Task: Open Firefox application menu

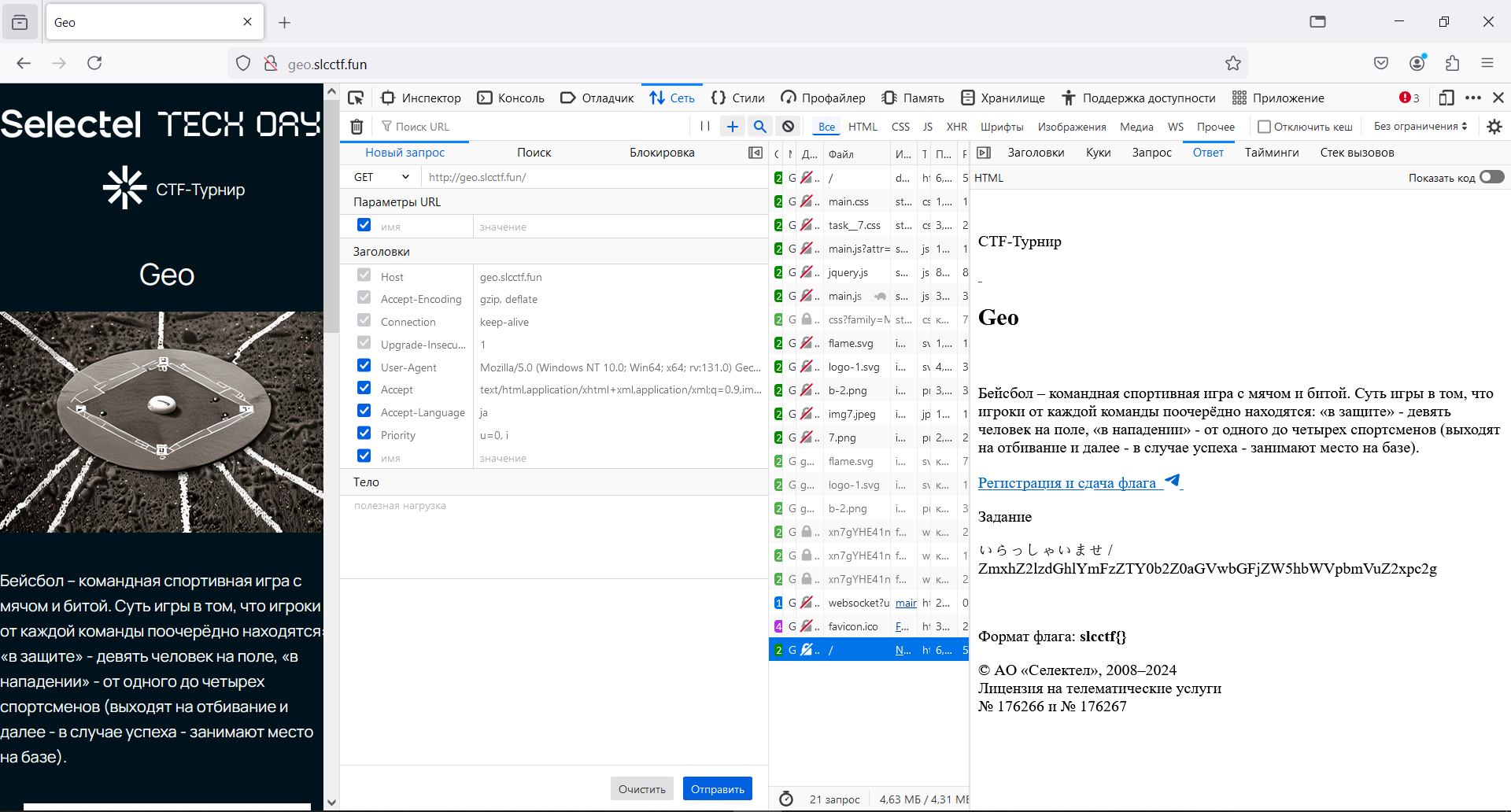Action: click(x=1487, y=64)
